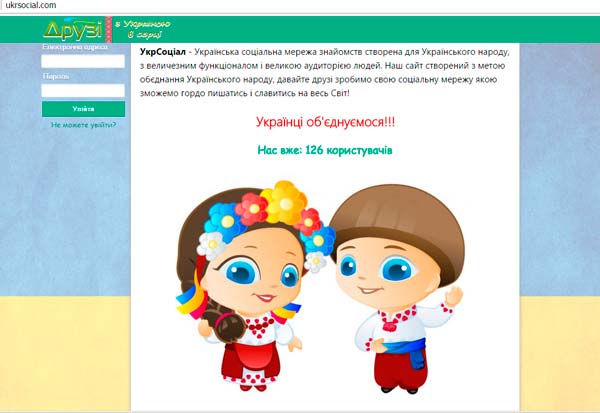This screenshot has width=600, height=413.
Task: Click the 'Електронна адреса' field label
Action: [x=75, y=47]
